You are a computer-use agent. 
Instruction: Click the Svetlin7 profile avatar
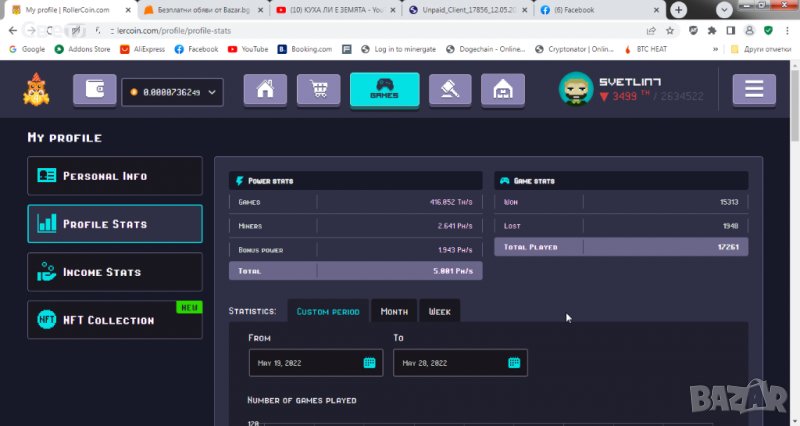[x=575, y=90]
